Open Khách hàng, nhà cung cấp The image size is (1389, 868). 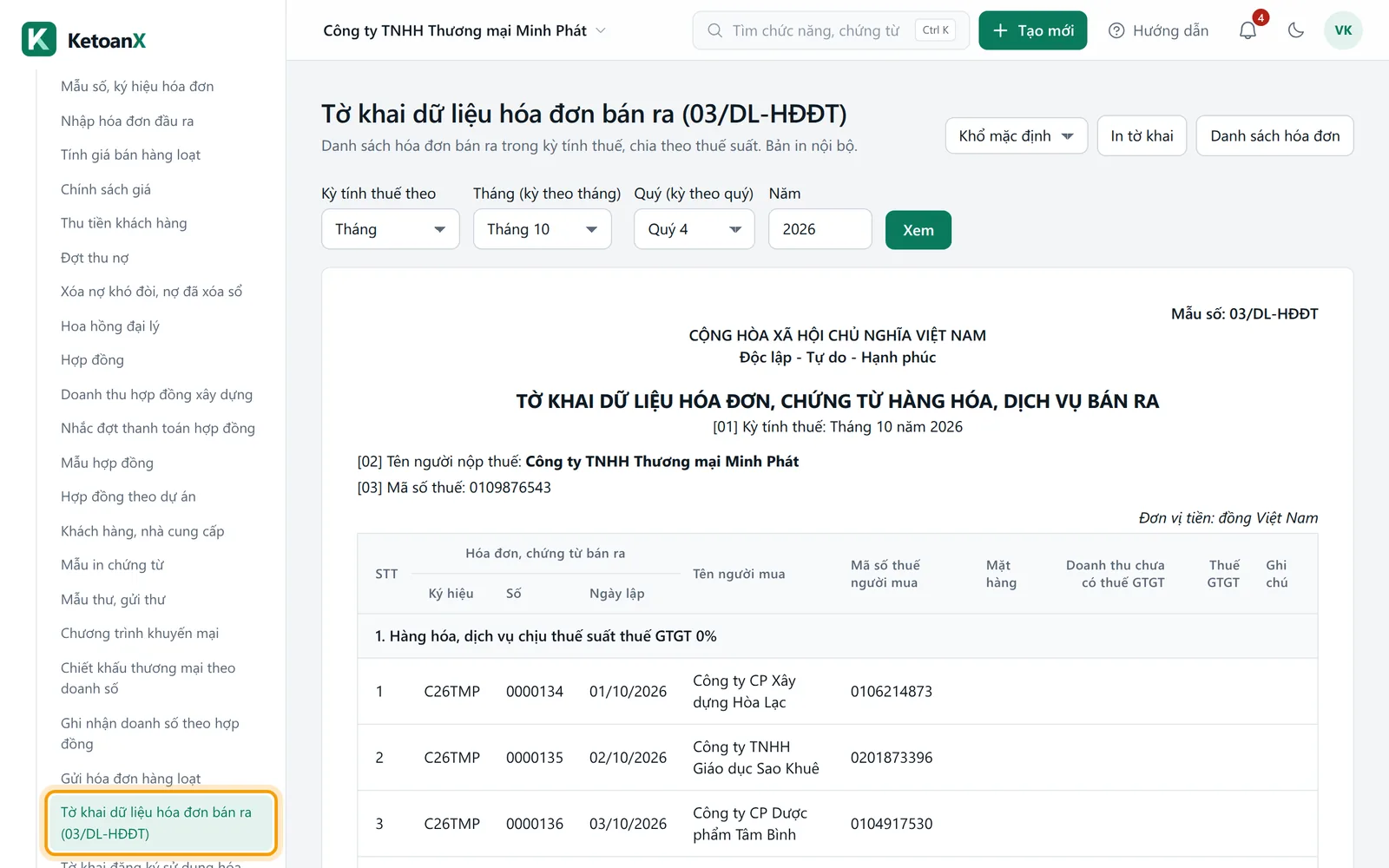point(142,531)
